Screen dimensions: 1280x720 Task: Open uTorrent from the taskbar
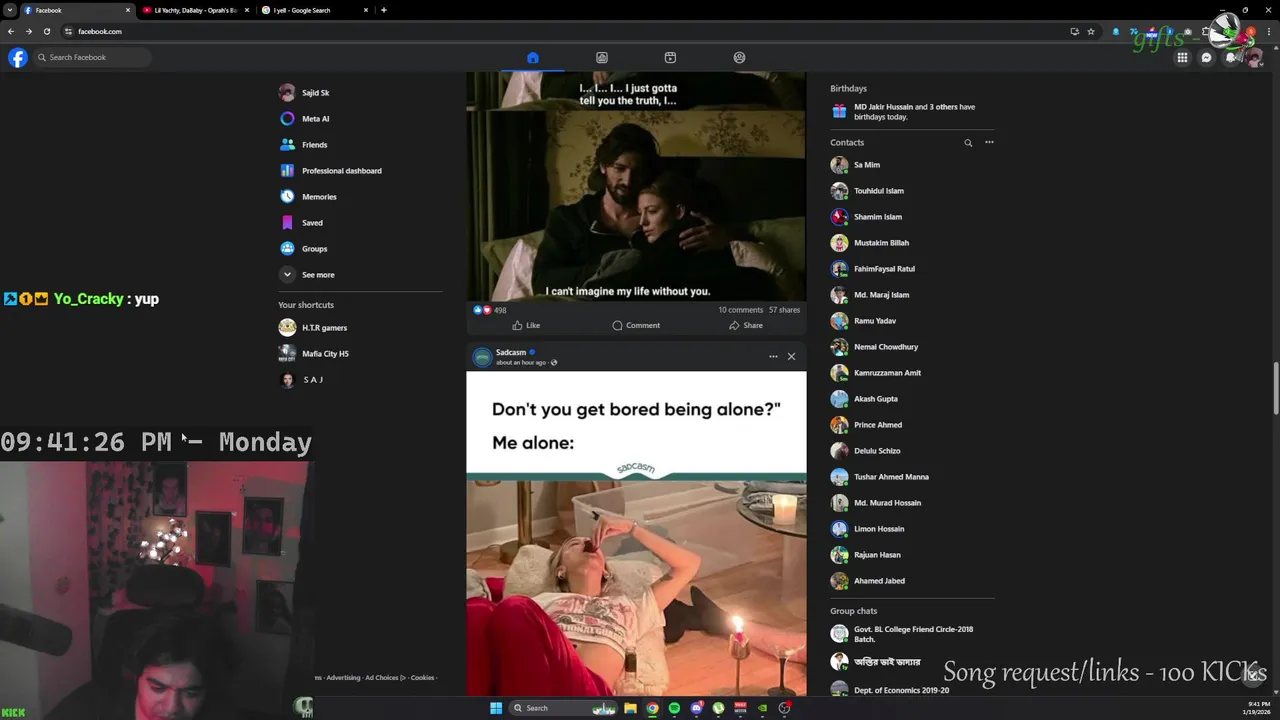tap(718, 708)
